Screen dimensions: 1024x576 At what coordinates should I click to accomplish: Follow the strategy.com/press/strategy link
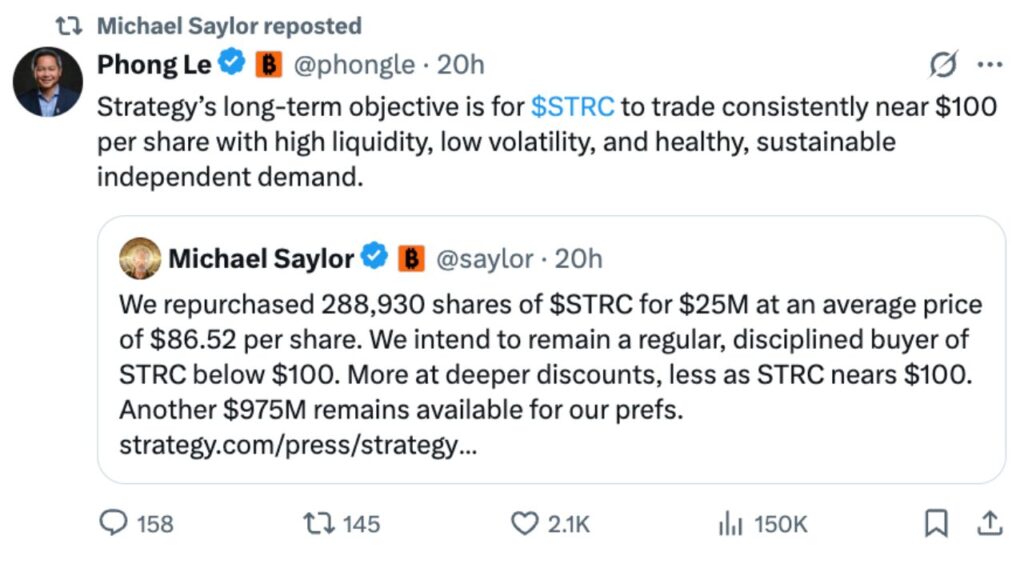coord(298,445)
